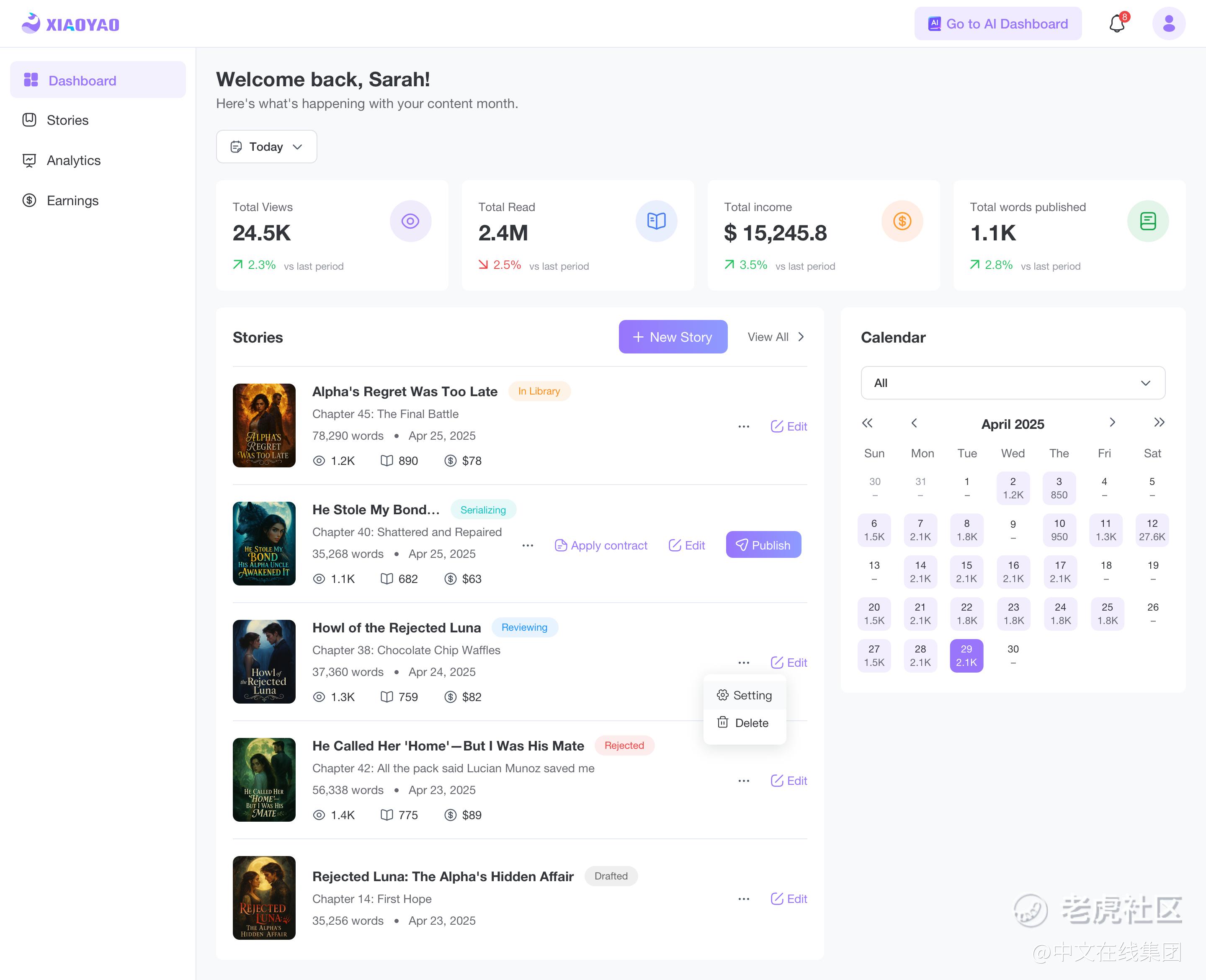Click the New Story button

tap(673, 337)
